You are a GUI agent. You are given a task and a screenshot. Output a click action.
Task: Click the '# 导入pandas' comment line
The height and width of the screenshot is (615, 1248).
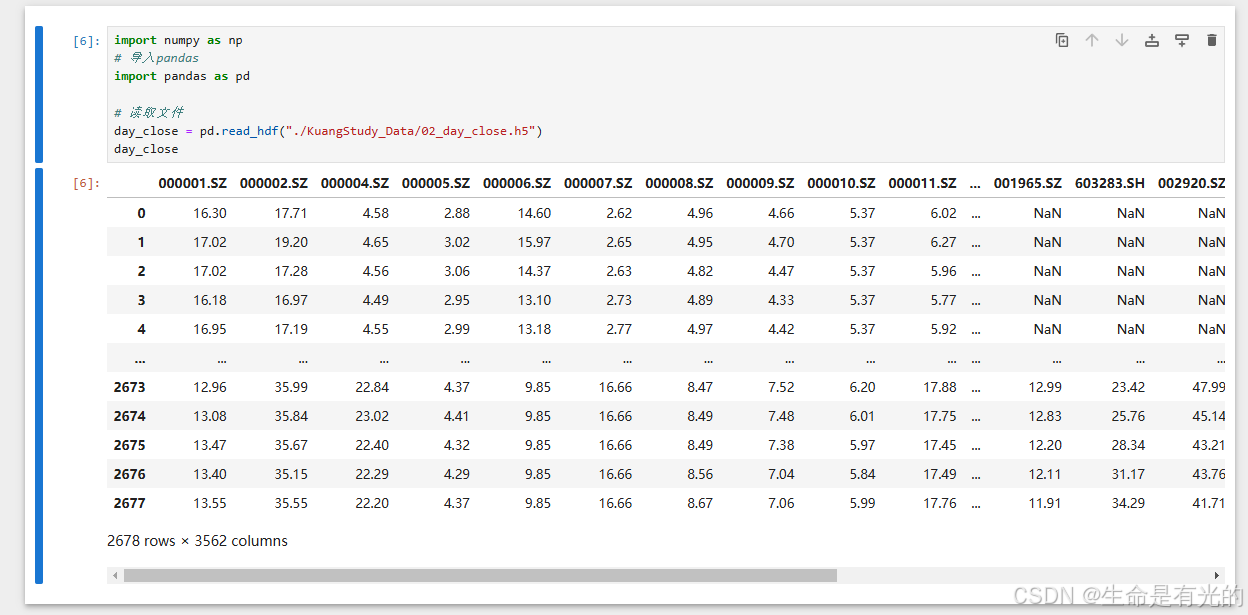coord(156,59)
